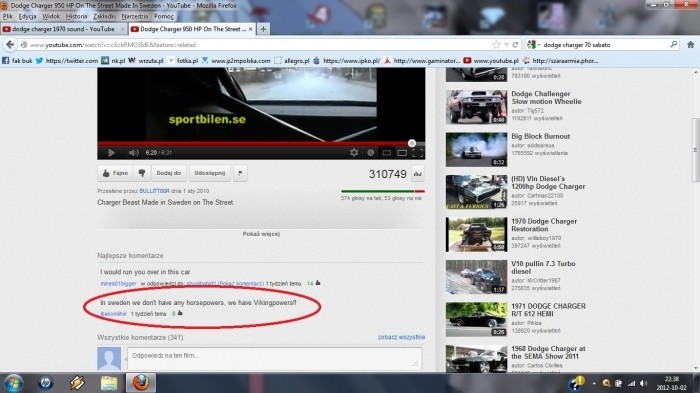Click the Watch Later clock icon

coord(371,153)
